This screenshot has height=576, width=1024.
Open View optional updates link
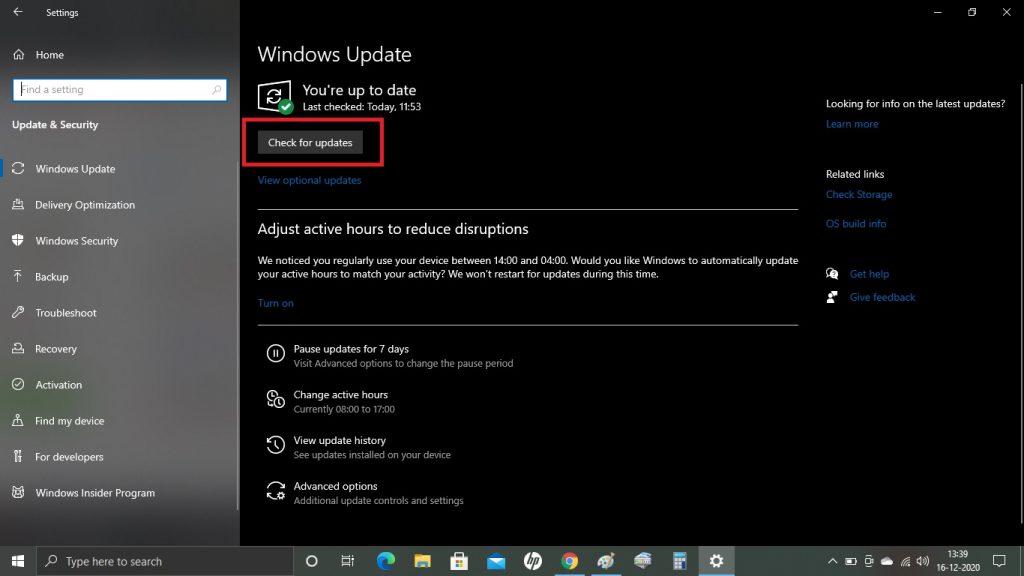coord(309,180)
